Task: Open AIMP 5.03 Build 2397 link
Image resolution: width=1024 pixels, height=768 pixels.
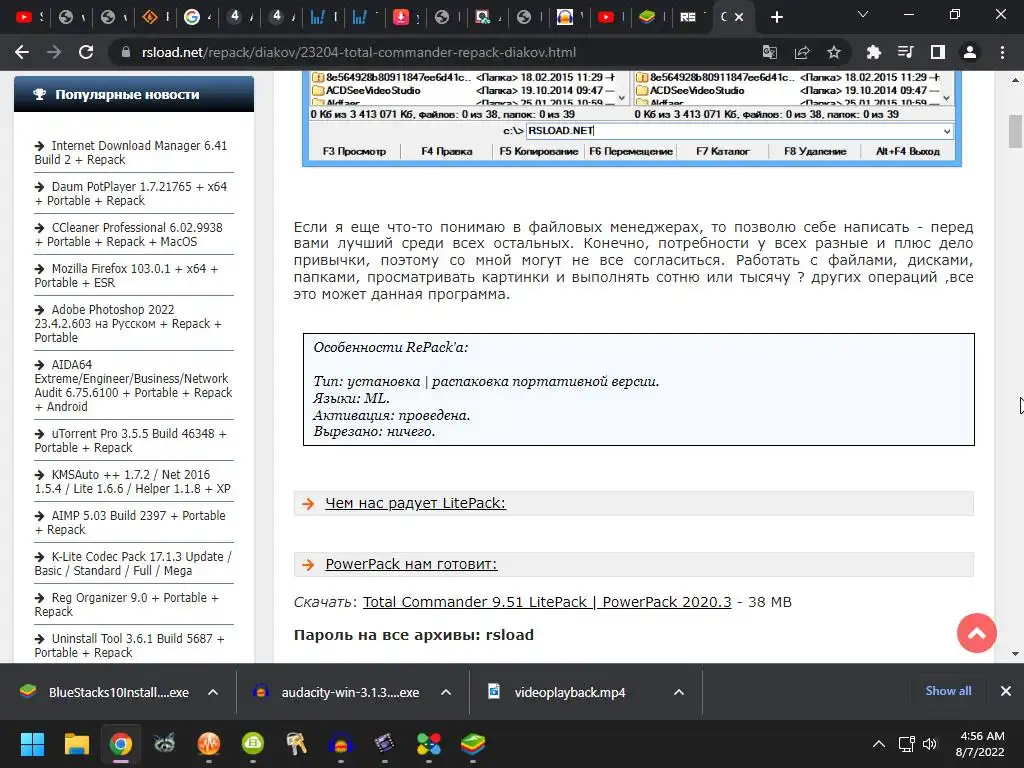Action: tap(130, 523)
